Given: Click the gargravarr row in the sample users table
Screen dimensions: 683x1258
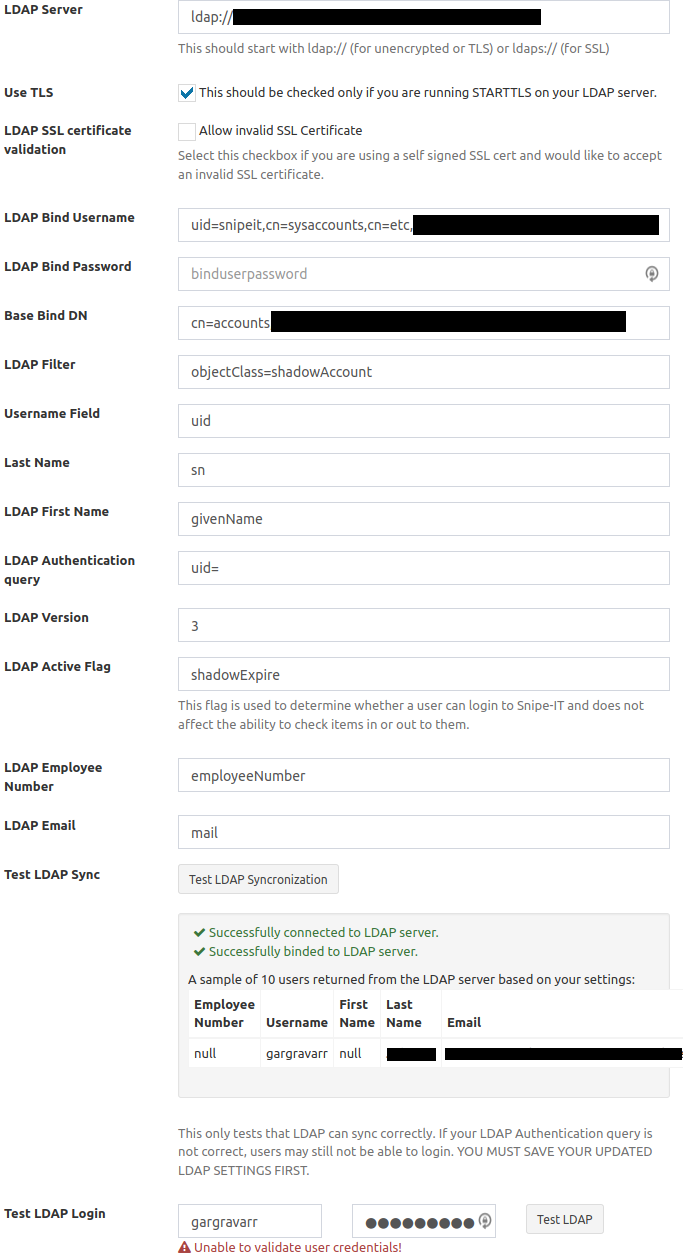Looking at the screenshot, I should (x=296, y=1052).
